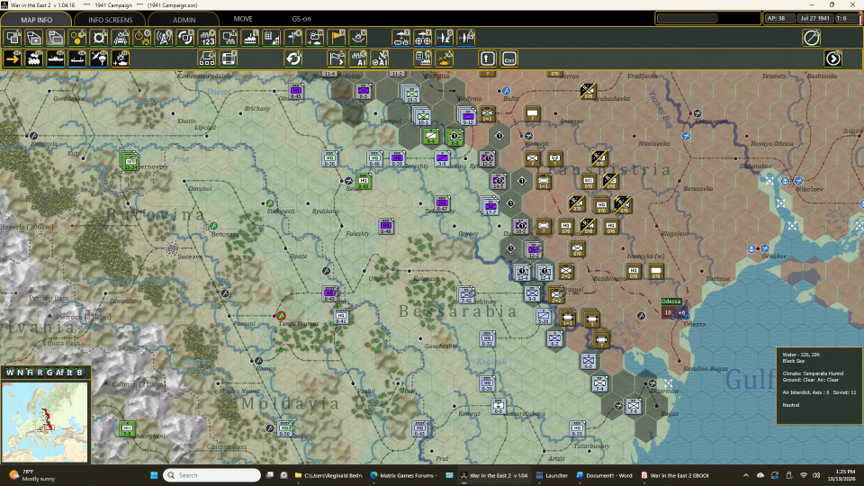Click the circular refresh undo button
This screenshot has width=864, height=486.
pyautogui.click(x=294, y=58)
